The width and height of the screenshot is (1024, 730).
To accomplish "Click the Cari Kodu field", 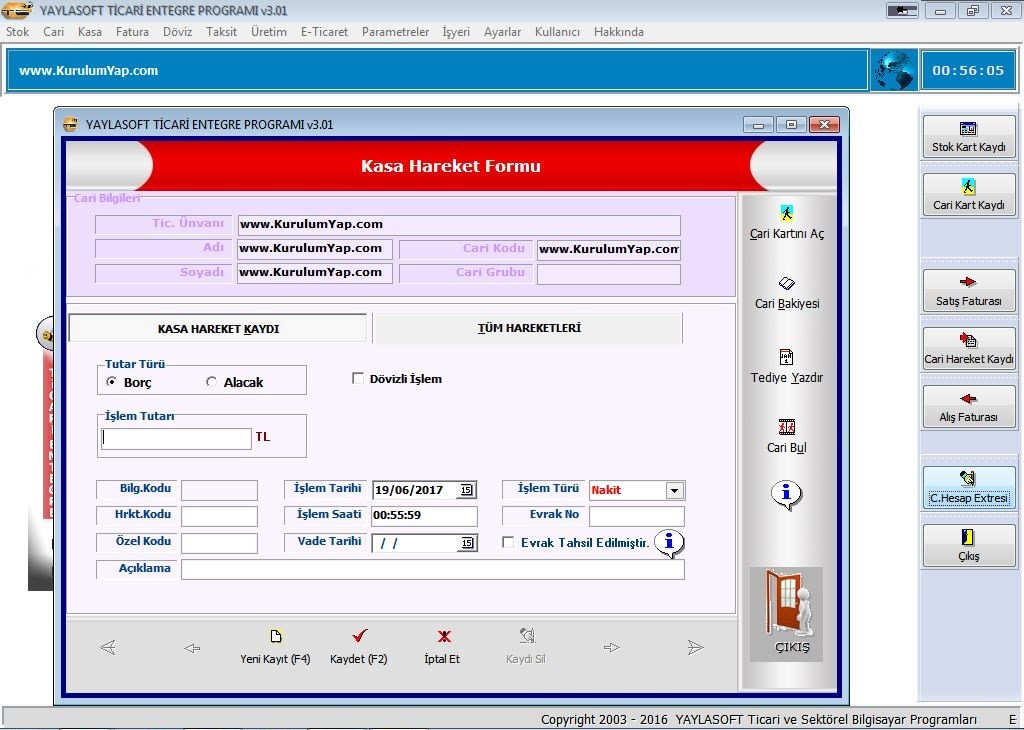I will point(609,249).
